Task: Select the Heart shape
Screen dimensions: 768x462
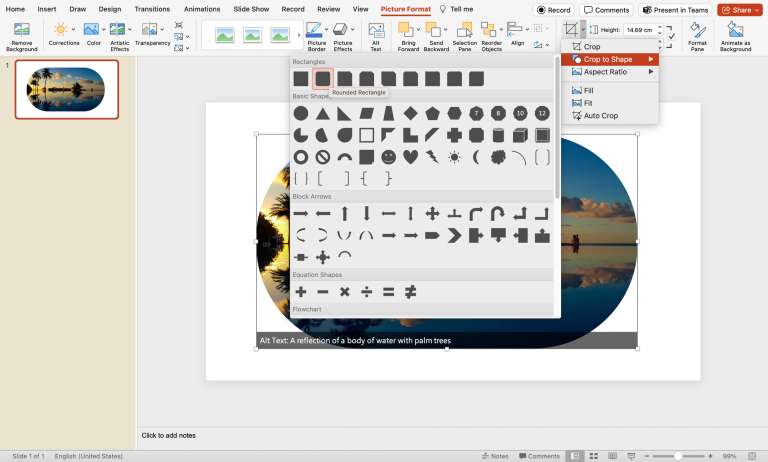Action: (410, 157)
